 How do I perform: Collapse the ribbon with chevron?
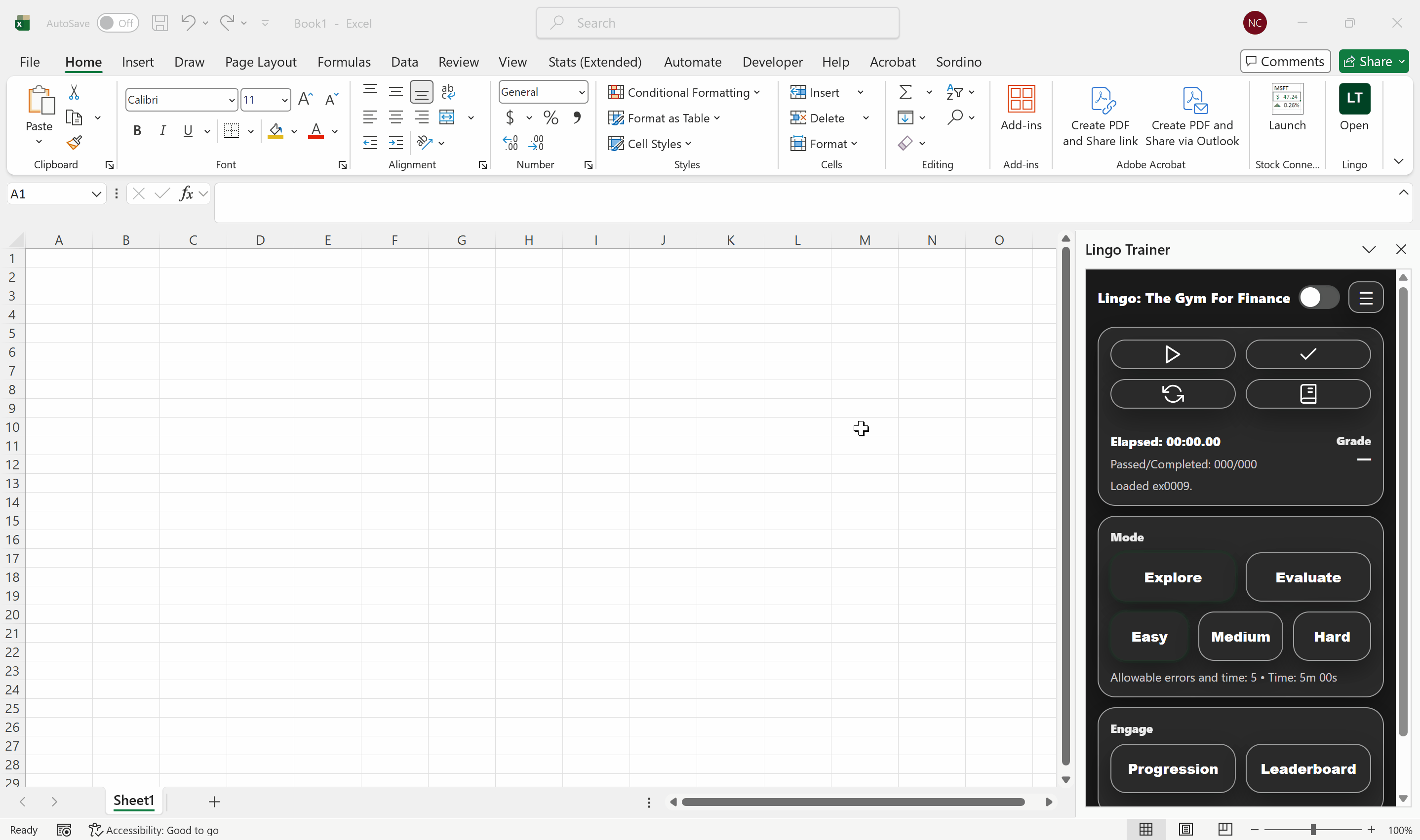click(x=1398, y=162)
